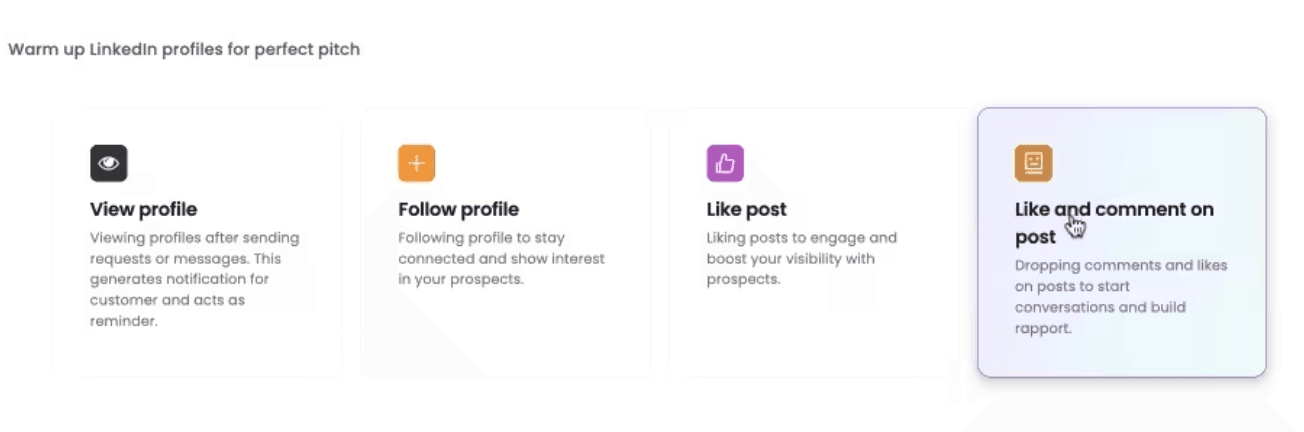This screenshot has height=432, width=1304.
Task: Click the orange plus icon for Follow profile
Action: [417, 163]
